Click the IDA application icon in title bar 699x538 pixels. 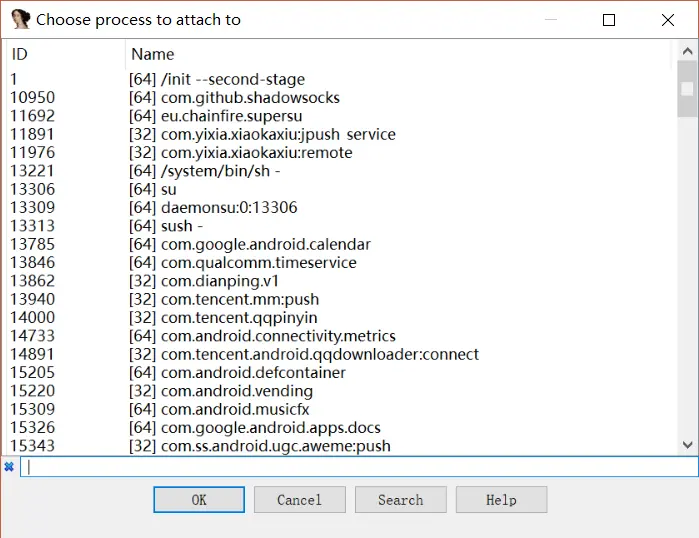coord(20,19)
